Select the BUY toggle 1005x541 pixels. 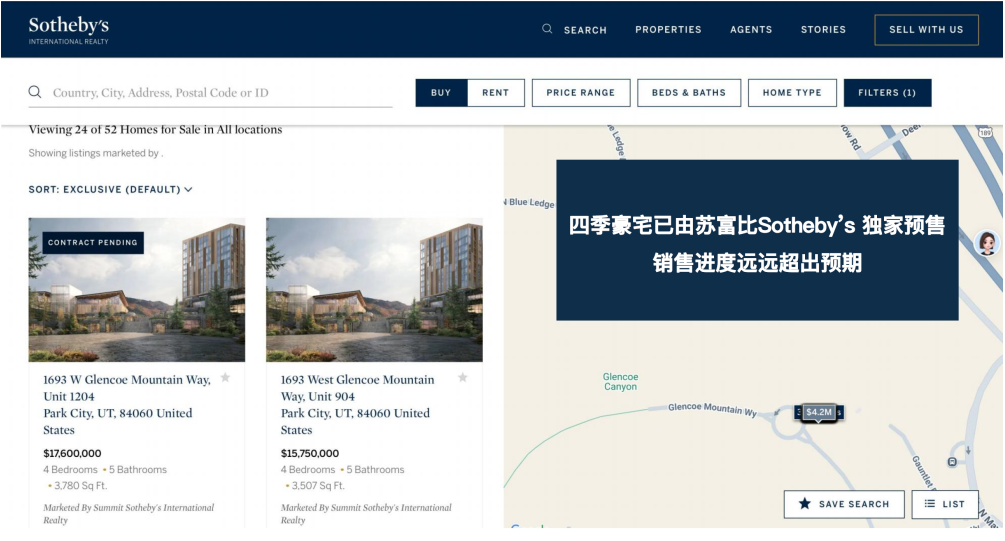pyautogui.click(x=441, y=93)
